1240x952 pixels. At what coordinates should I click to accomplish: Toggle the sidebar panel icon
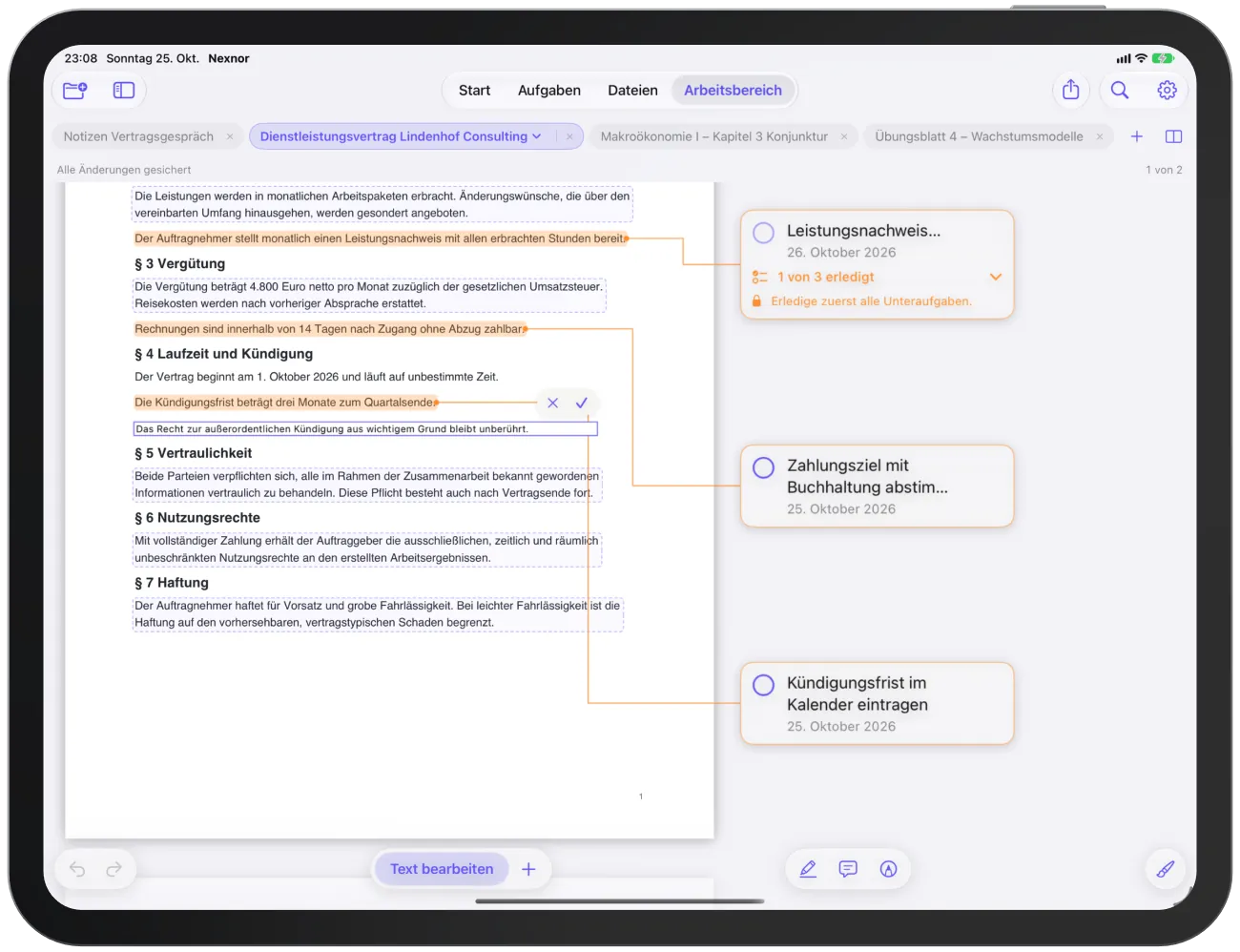click(124, 91)
